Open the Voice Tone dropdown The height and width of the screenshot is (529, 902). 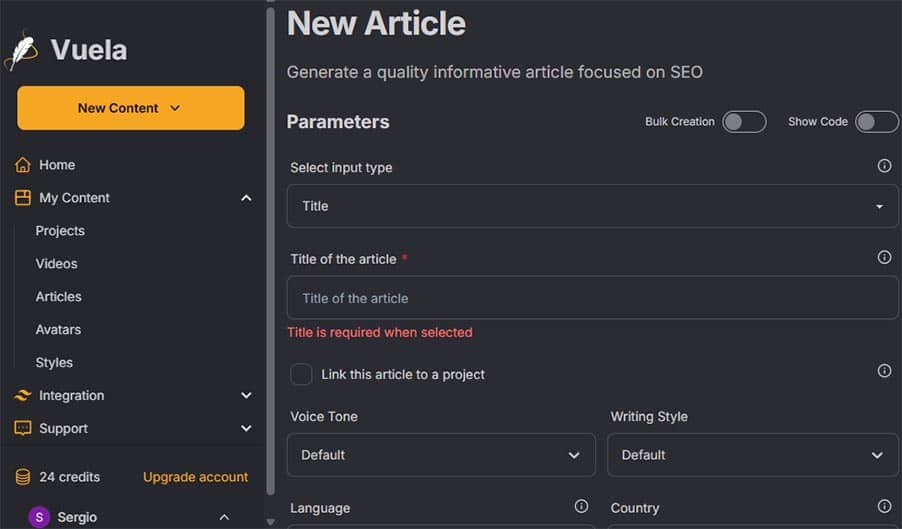point(441,455)
